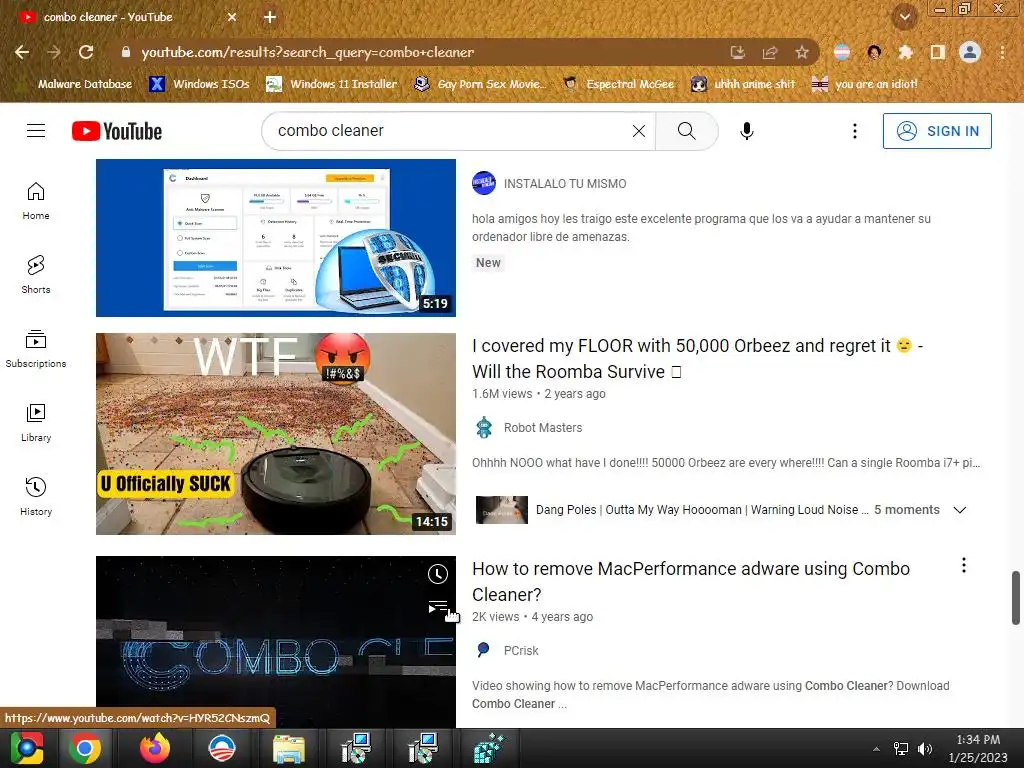Click the YouTube logo
The image size is (1024, 768).
117,131
